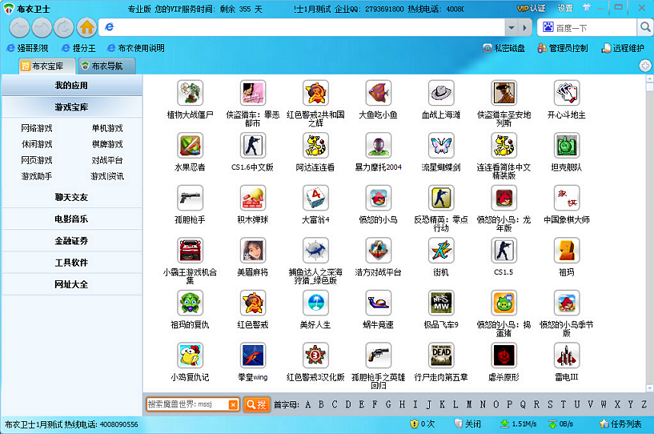Expand 网址大全 category
The image size is (654, 434).
click(x=72, y=284)
